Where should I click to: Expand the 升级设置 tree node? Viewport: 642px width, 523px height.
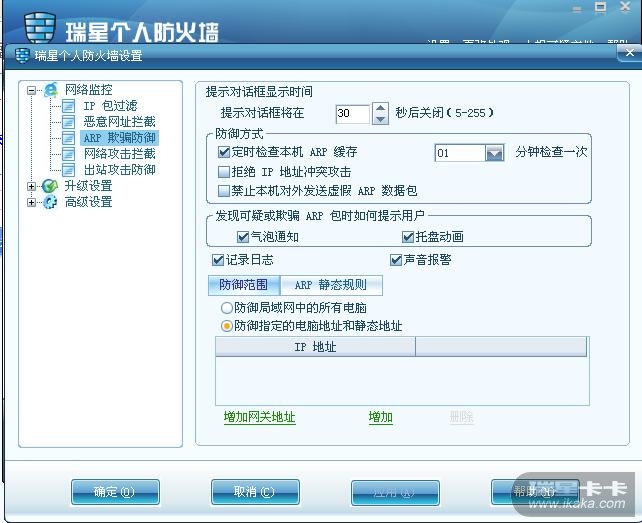click(x=32, y=186)
